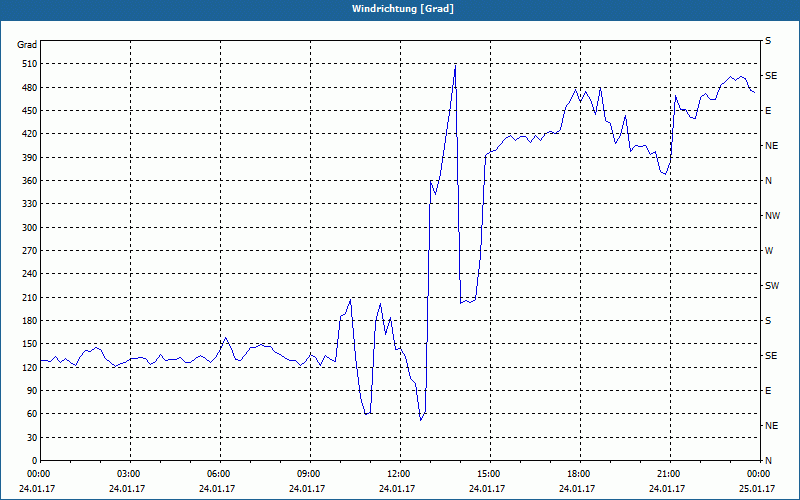This screenshot has height=500, width=800.
Task: Select the 30 y-axis value
Action: pyautogui.click(x=32, y=437)
